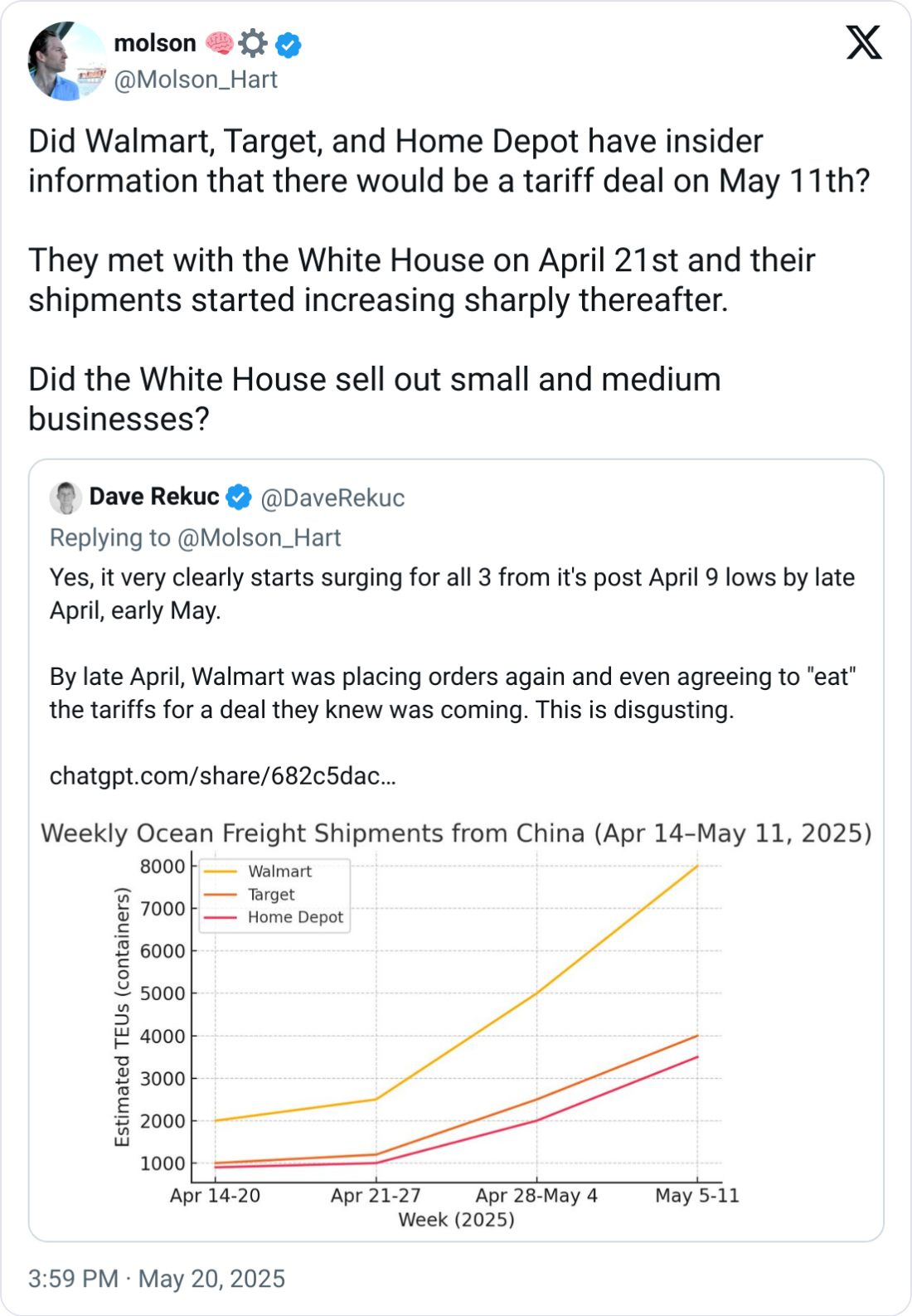Viewport: 912px width, 1316px height.
Task: Click the Replying to @Molson_Hart text
Action: 196,537
